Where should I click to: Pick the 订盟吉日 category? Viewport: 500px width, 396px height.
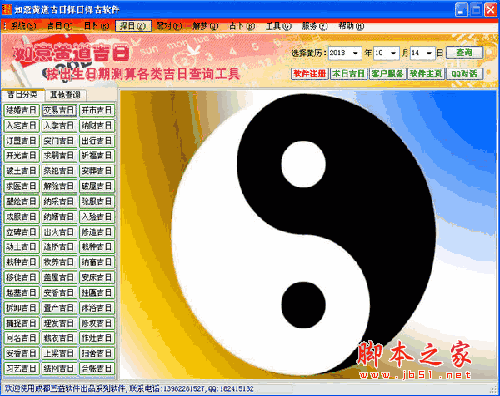[x=21, y=141]
